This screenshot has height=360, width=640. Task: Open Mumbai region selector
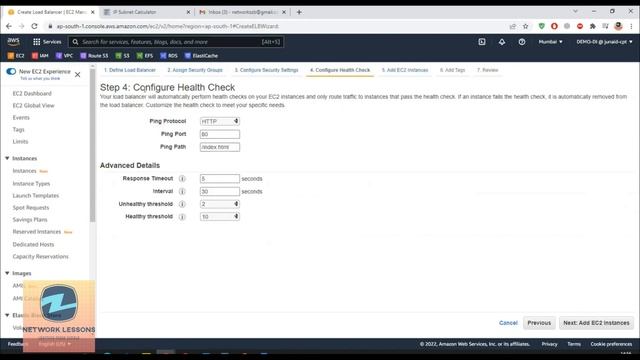[550, 42]
